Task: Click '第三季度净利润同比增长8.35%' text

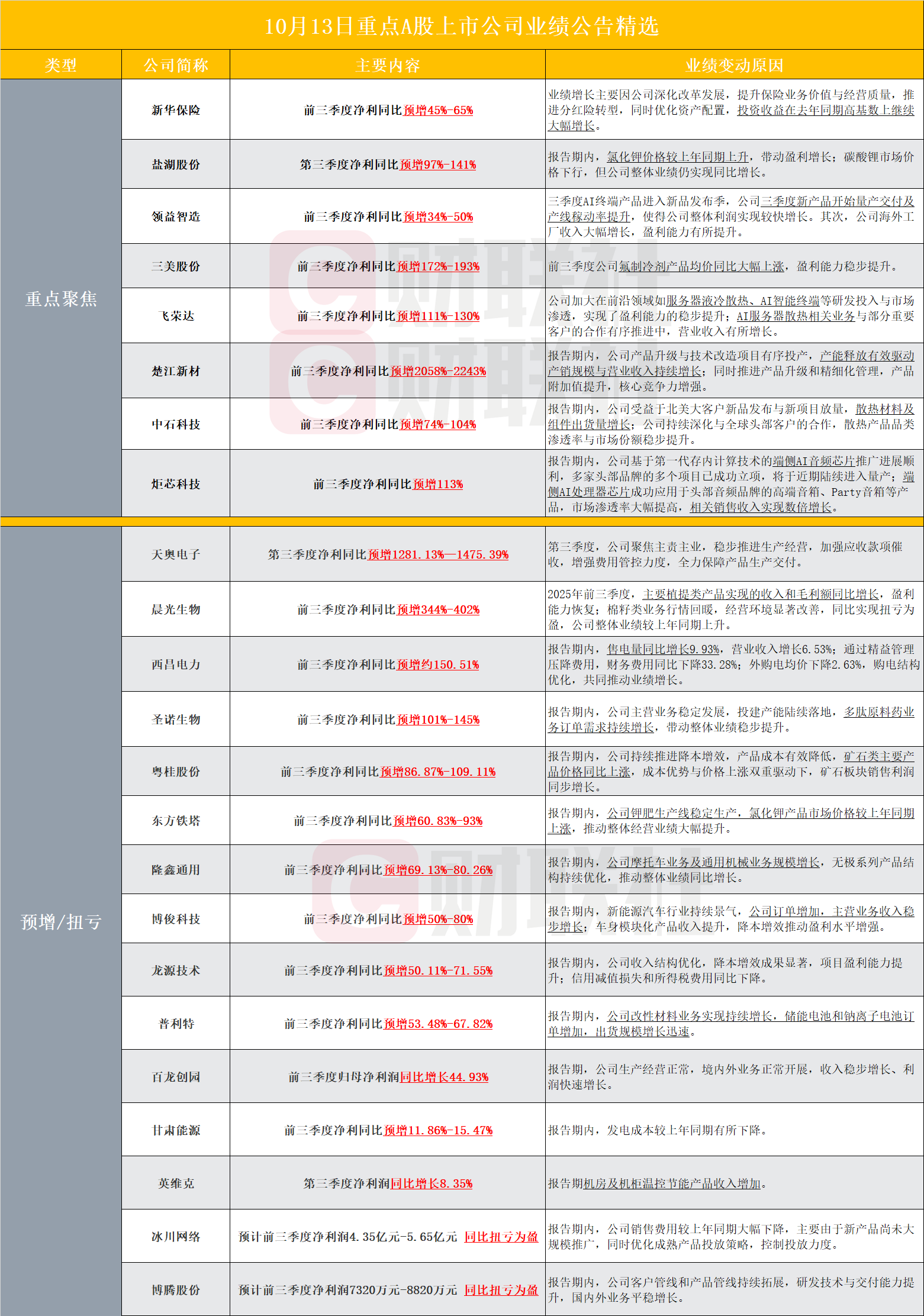Action: pyautogui.click(x=388, y=1183)
